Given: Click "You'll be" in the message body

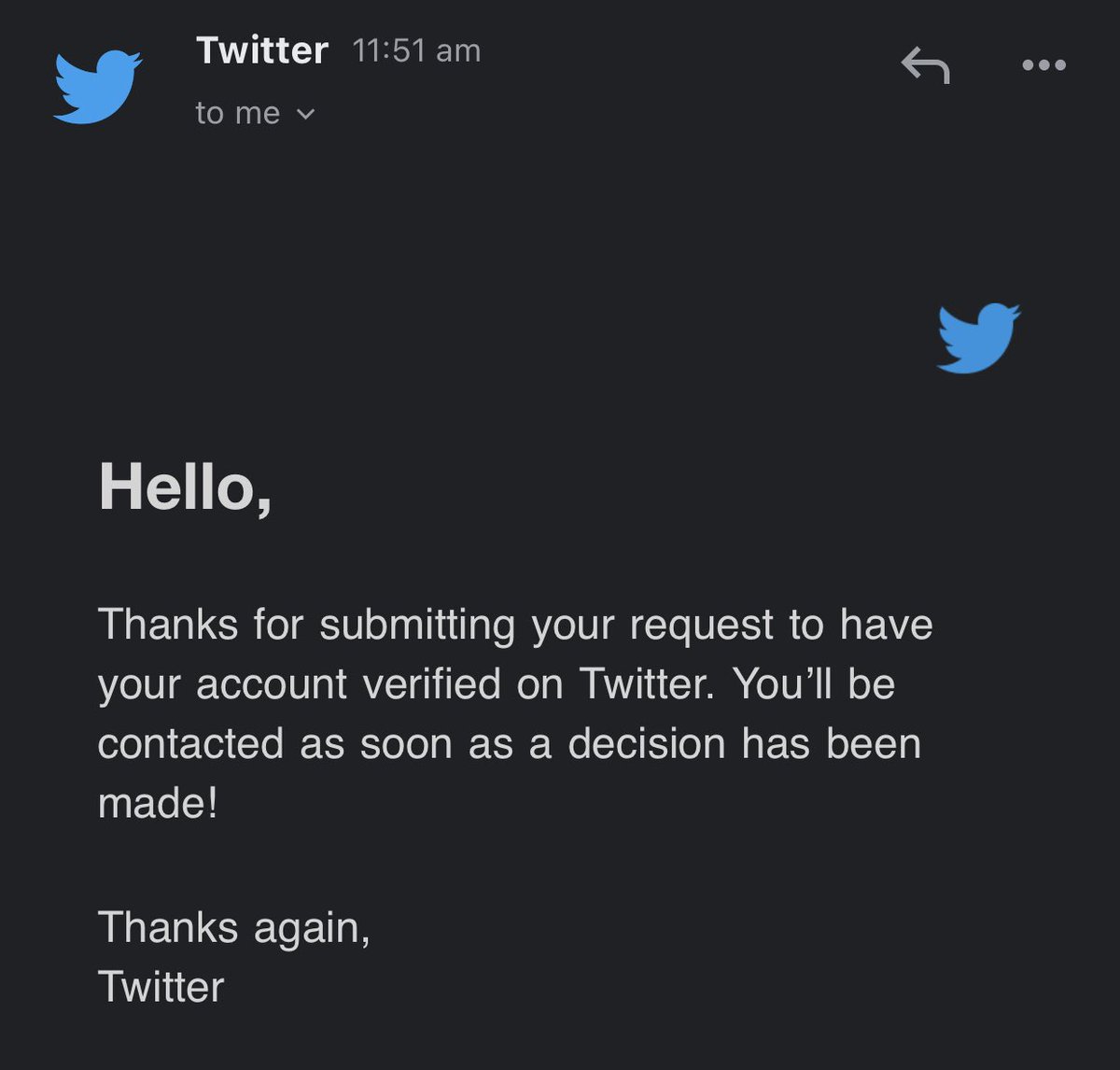Looking at the screenshot, I should 814,684.
